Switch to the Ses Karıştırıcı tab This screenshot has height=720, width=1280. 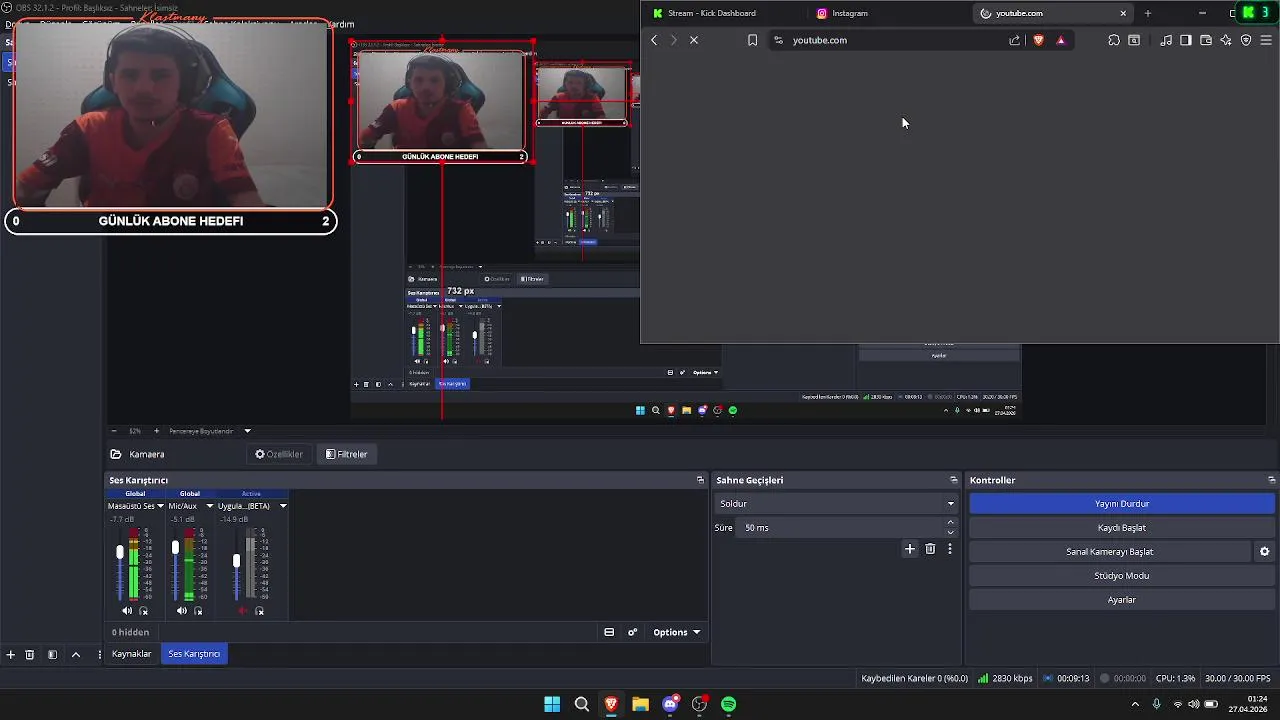click(194, 654)
